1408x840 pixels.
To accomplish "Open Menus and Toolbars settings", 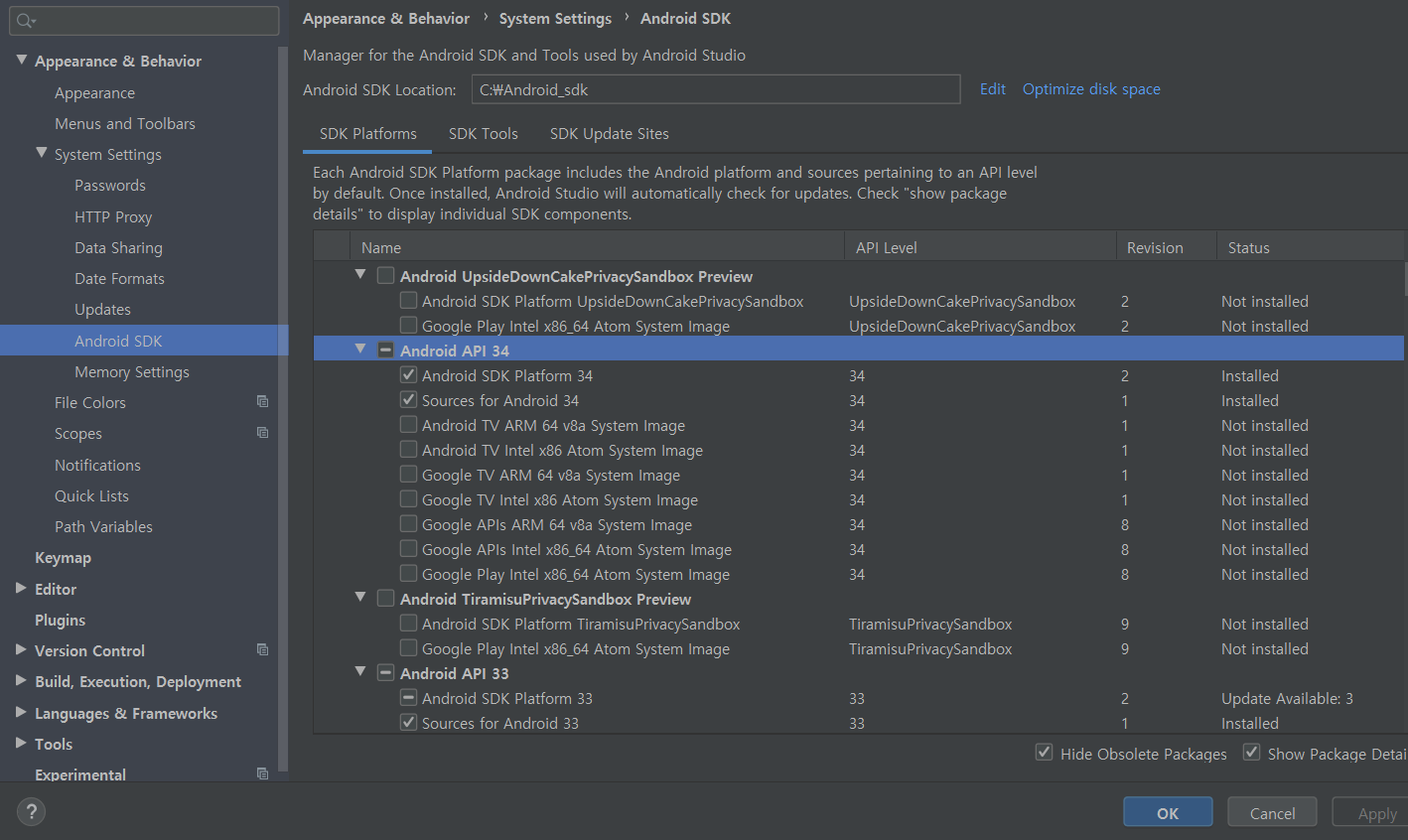I will pos(125,123).
